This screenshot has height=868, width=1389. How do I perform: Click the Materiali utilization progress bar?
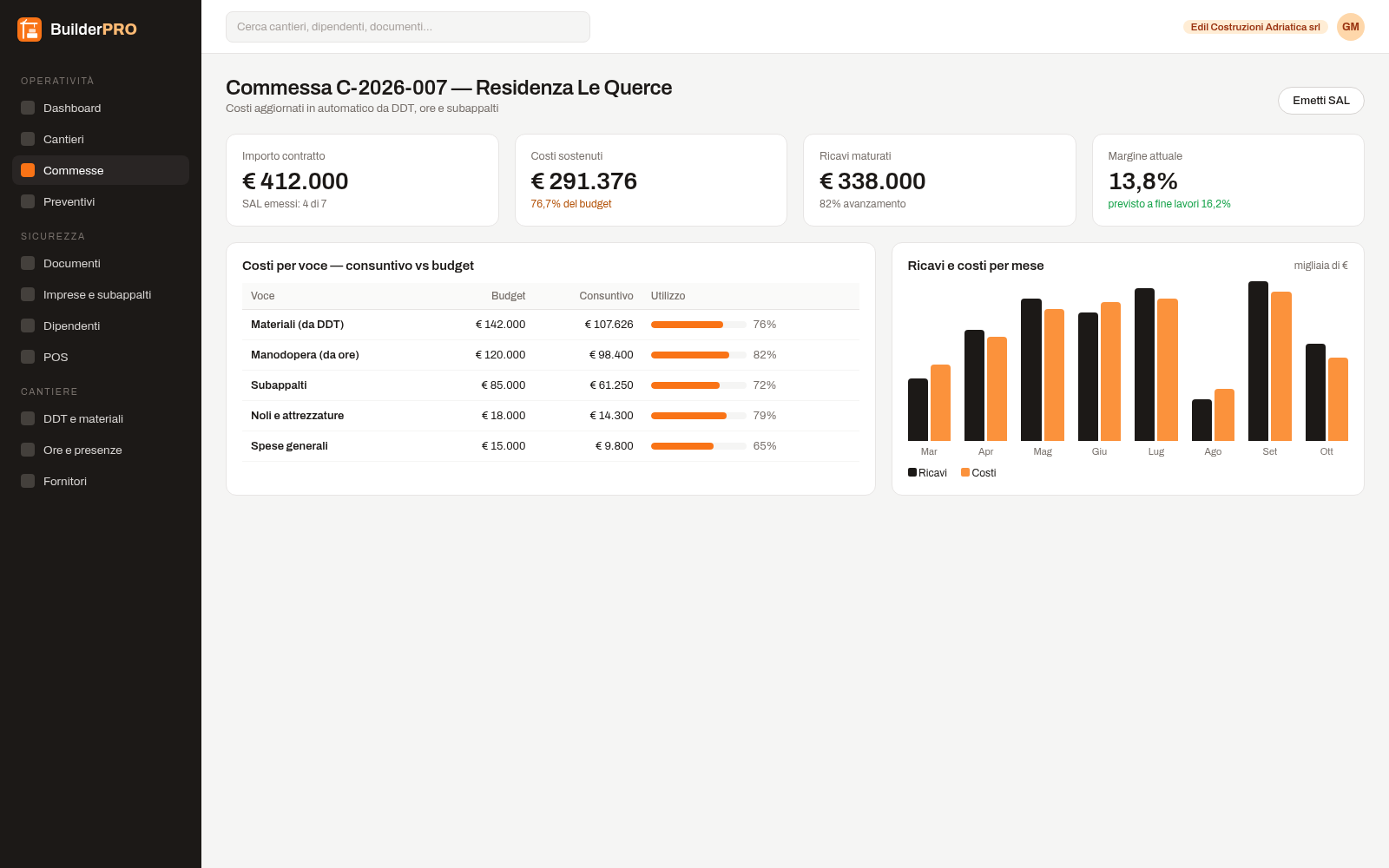click(699, 325)
